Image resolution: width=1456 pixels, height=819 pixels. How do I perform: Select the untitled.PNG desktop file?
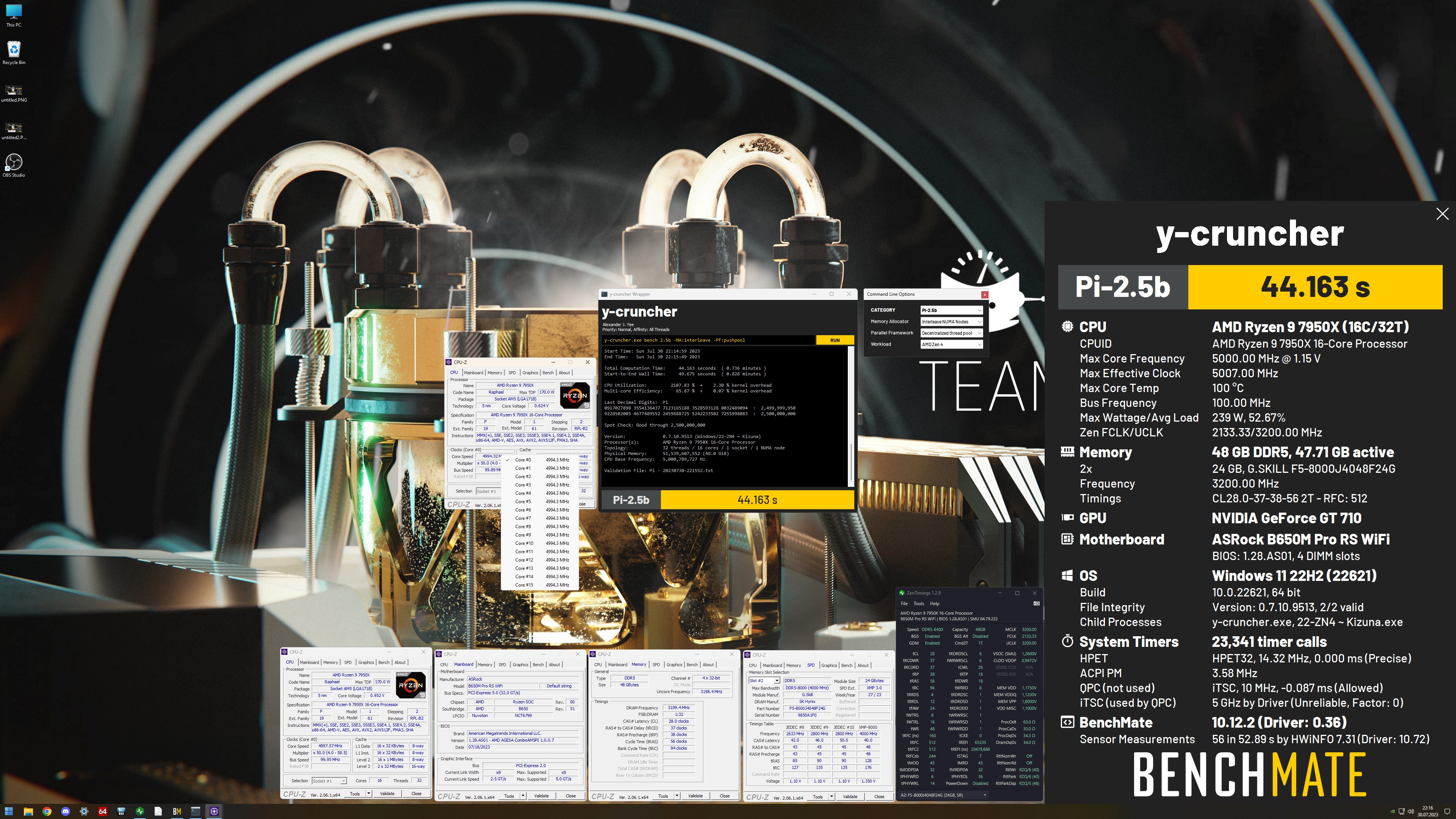pyautogui.click(x=14, y=93)
